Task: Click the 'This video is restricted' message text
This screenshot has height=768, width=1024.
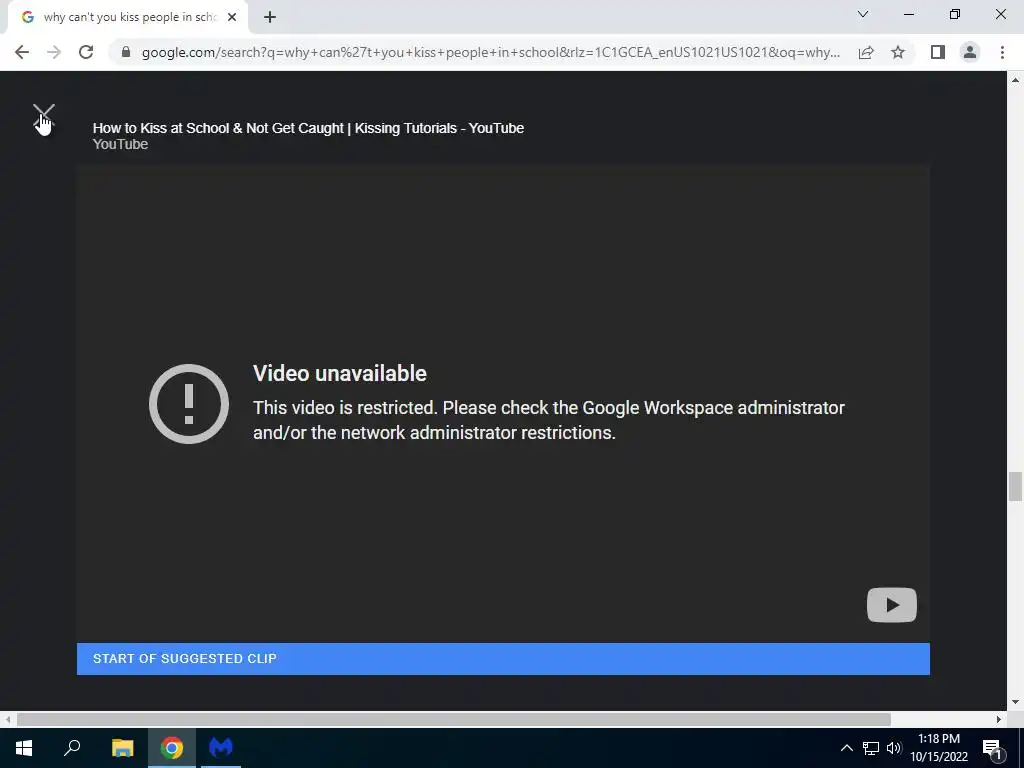Action: point(549,420)
